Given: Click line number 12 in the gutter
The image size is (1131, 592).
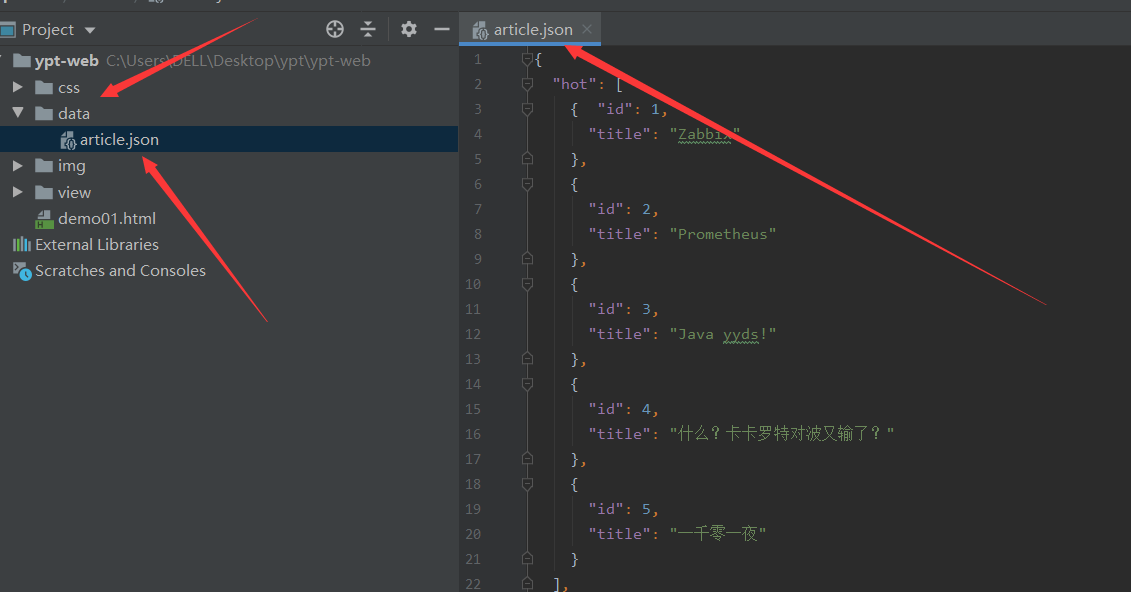Looking at the screenshot, I should click(472, 335).
